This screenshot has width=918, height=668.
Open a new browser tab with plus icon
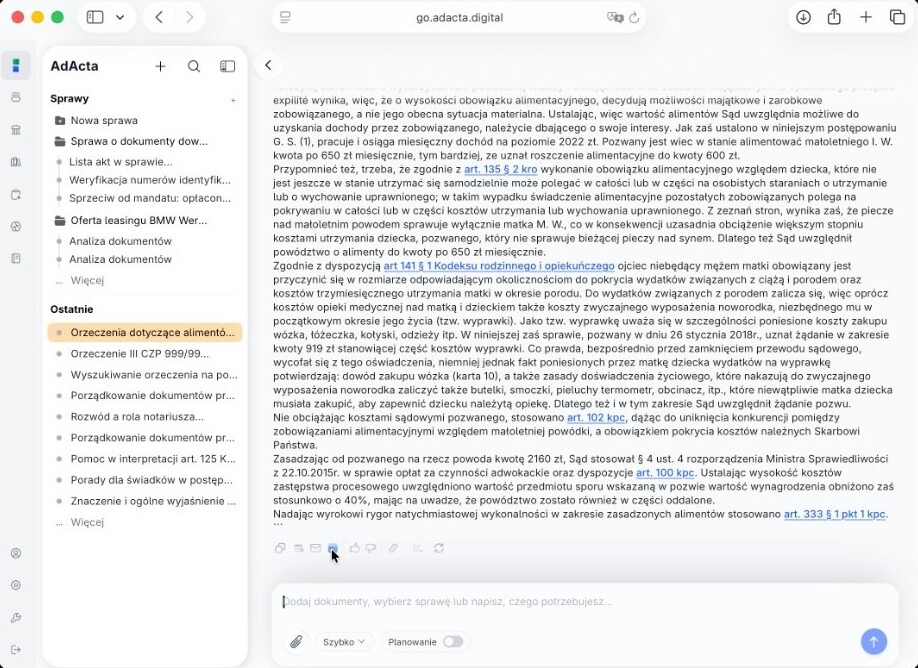pos(865,18)
